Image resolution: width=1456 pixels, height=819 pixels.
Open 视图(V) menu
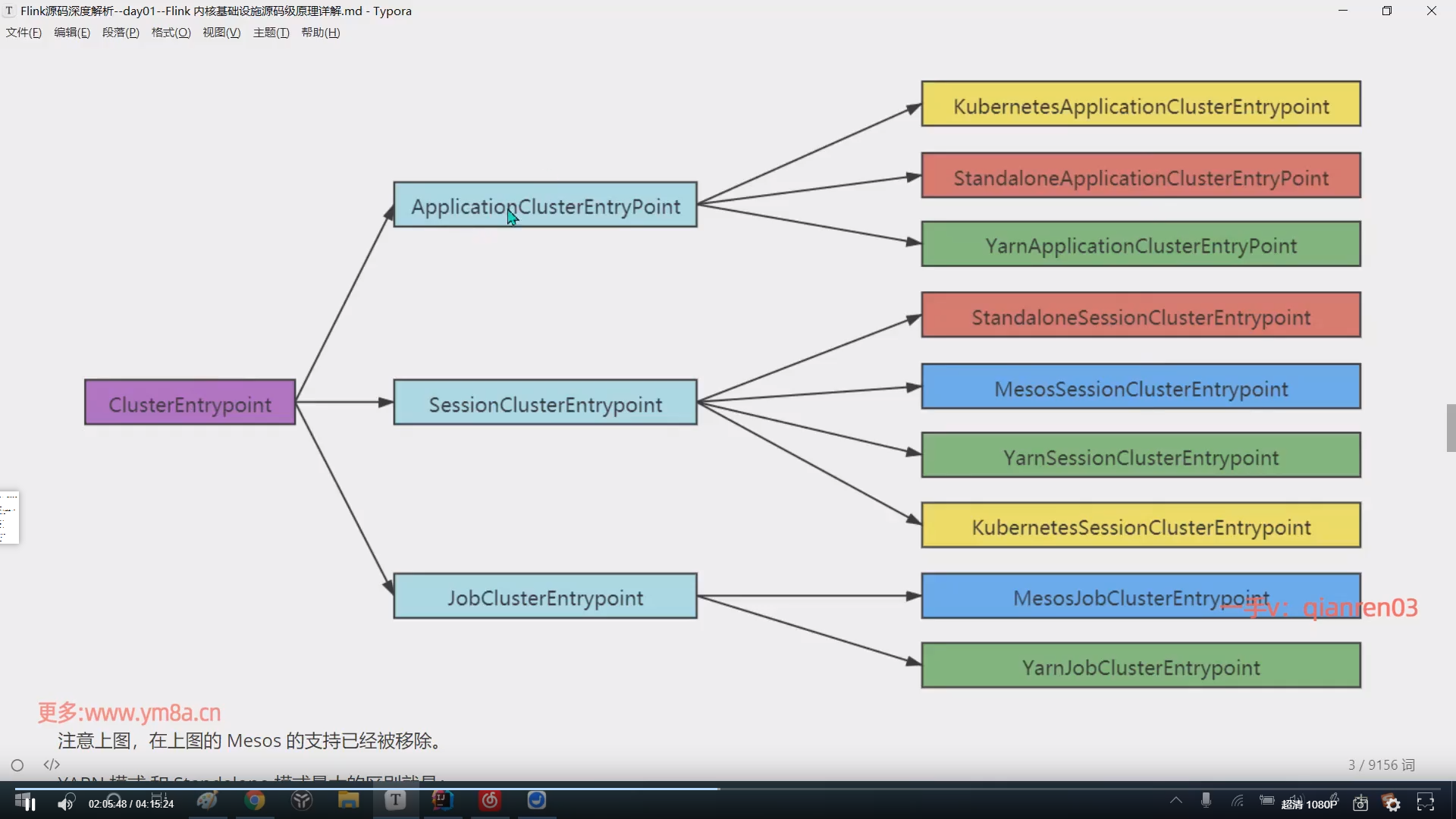(x=221, y=33)
